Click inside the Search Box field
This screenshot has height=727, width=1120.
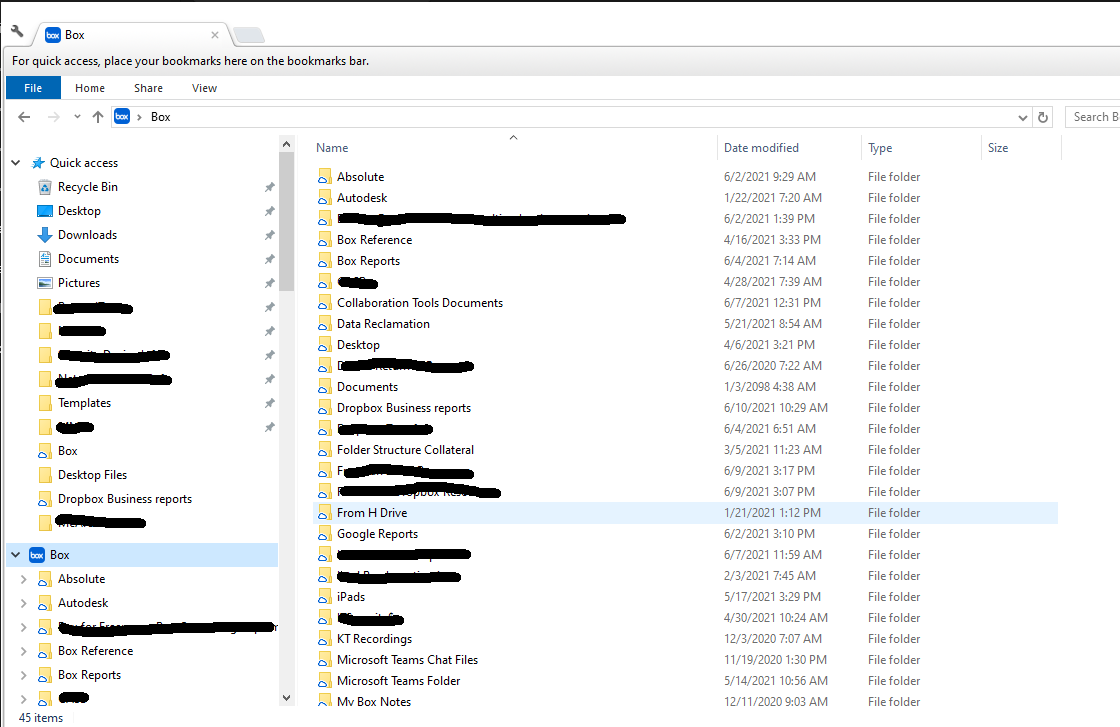click(x=1094, y=116)
